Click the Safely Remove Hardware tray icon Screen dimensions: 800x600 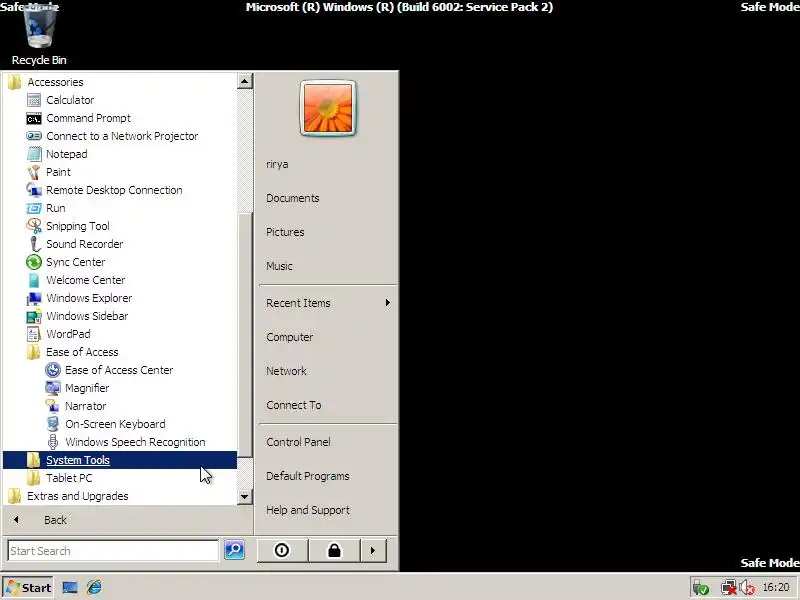coord(701,588)
